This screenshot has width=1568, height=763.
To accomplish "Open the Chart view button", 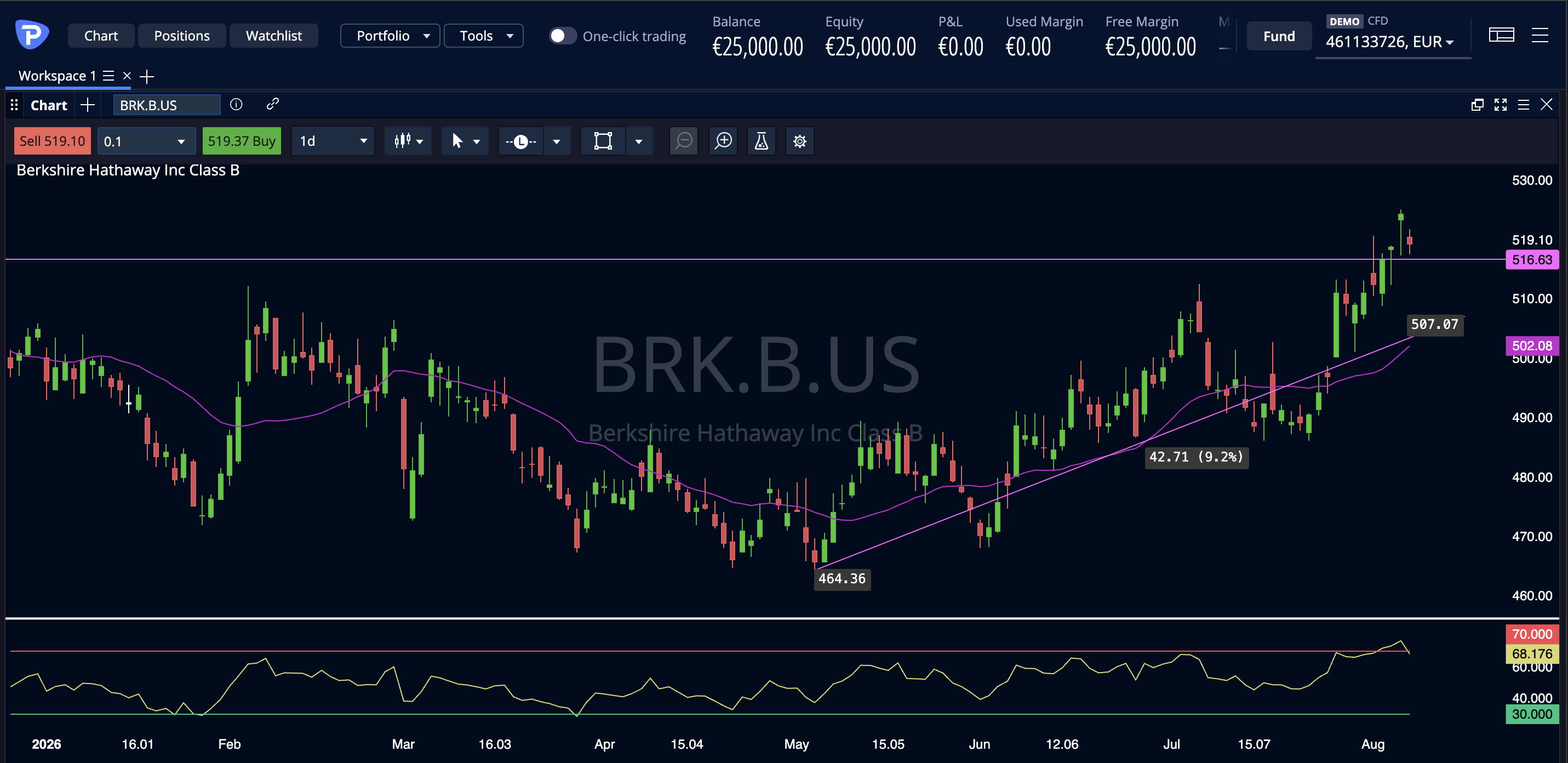I will click(100, 36).
